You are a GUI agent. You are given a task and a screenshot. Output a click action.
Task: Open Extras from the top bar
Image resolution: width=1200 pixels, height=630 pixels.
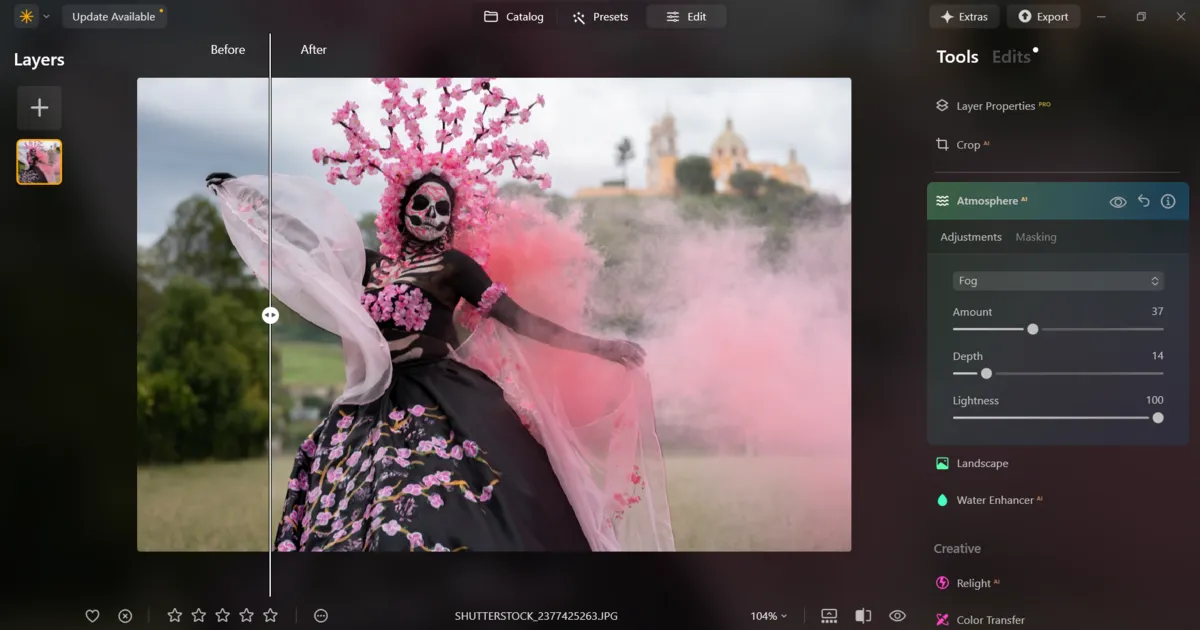963,16
